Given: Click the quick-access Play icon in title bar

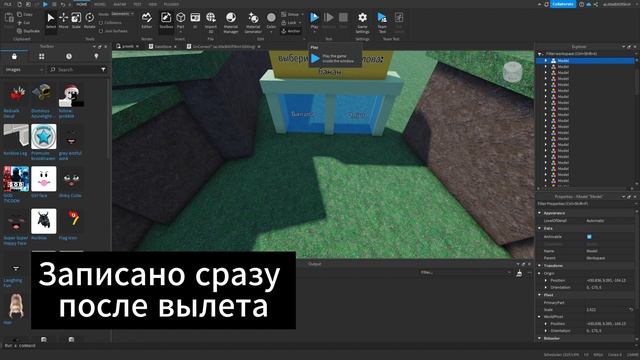Looking at the screenshot, I should (45, 4).
